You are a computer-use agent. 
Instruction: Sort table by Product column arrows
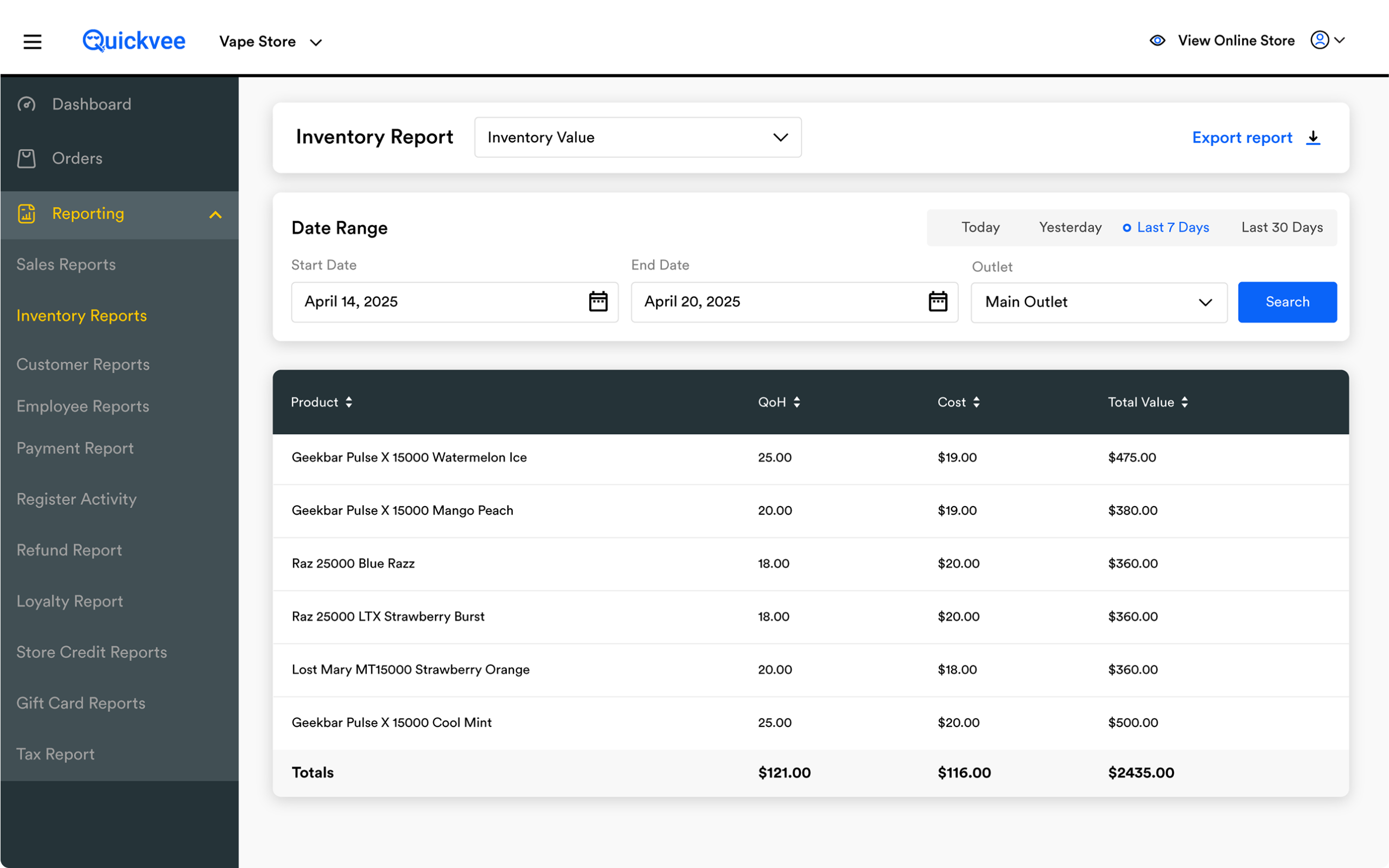pos(349,403)
